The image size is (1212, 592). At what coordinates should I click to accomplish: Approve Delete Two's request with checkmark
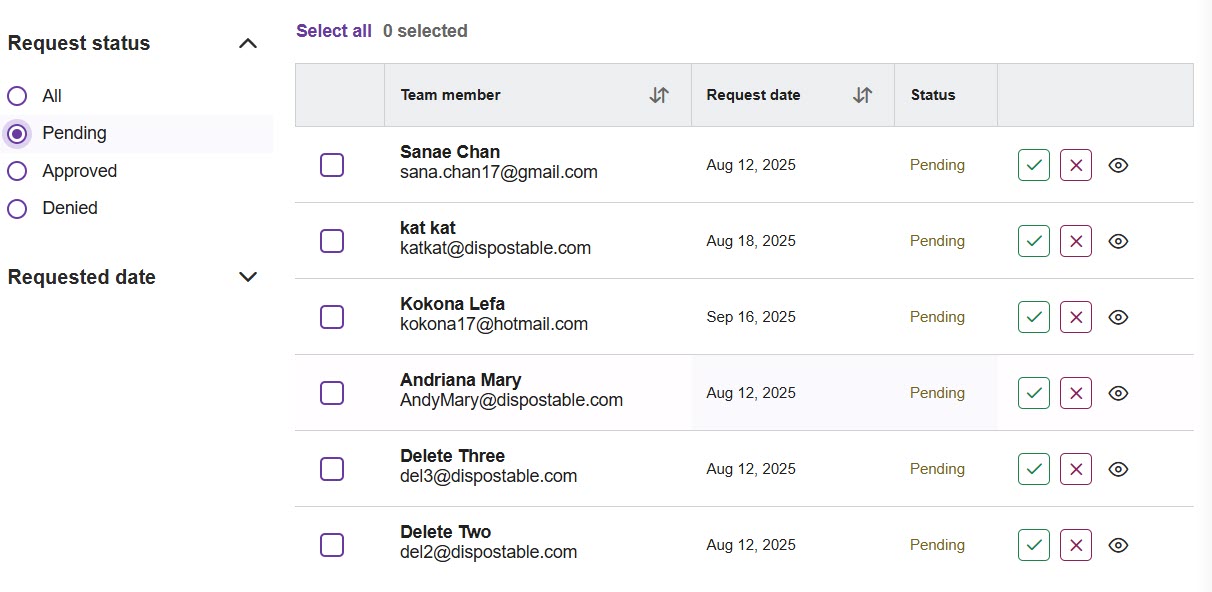1034,545
